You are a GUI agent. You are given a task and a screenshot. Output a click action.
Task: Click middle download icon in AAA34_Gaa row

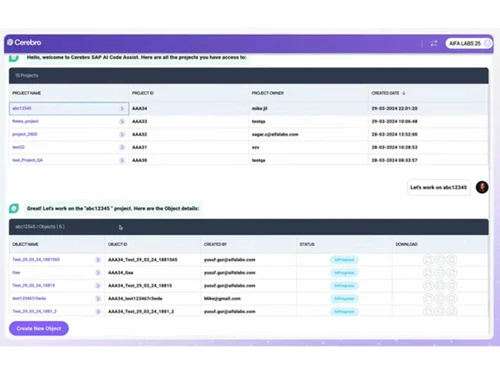(440, 273)
